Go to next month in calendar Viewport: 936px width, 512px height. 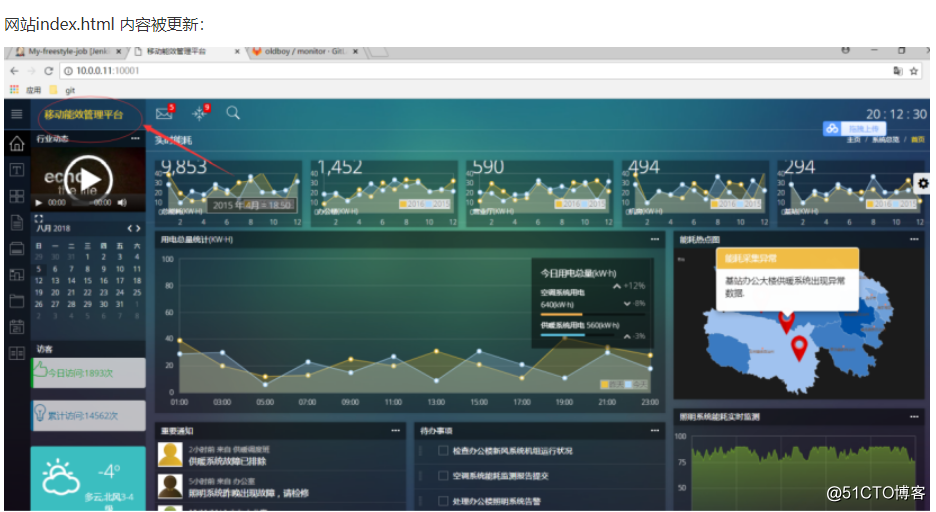coord(138,229)
